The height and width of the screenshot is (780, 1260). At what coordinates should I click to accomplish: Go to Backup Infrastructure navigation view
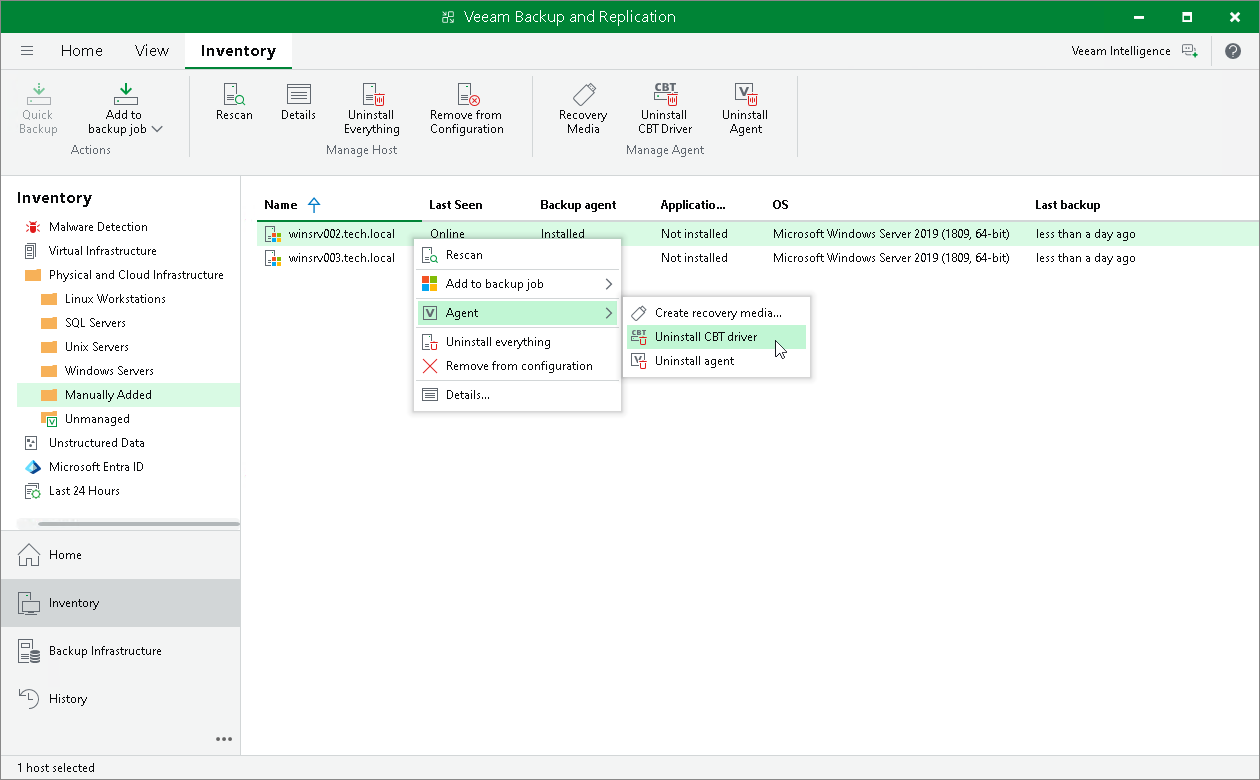(120, 651)
